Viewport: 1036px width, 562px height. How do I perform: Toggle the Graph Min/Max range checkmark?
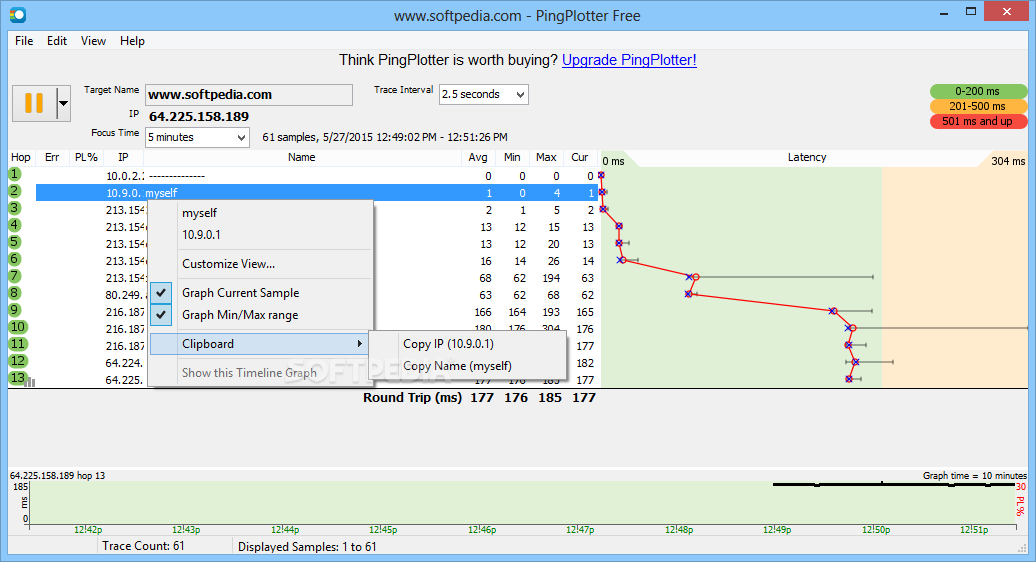[161, 315]
